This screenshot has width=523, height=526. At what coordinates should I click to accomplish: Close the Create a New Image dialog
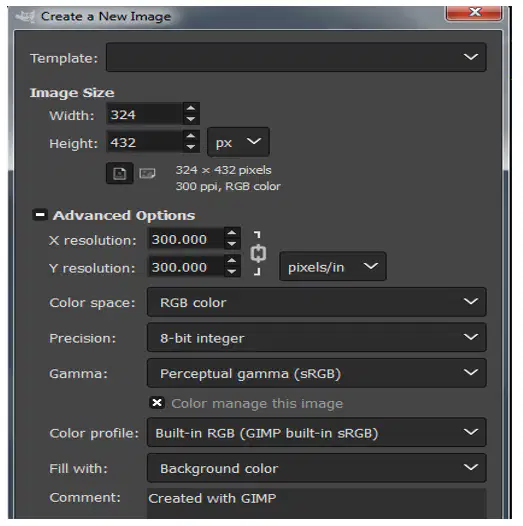[474, 13]
